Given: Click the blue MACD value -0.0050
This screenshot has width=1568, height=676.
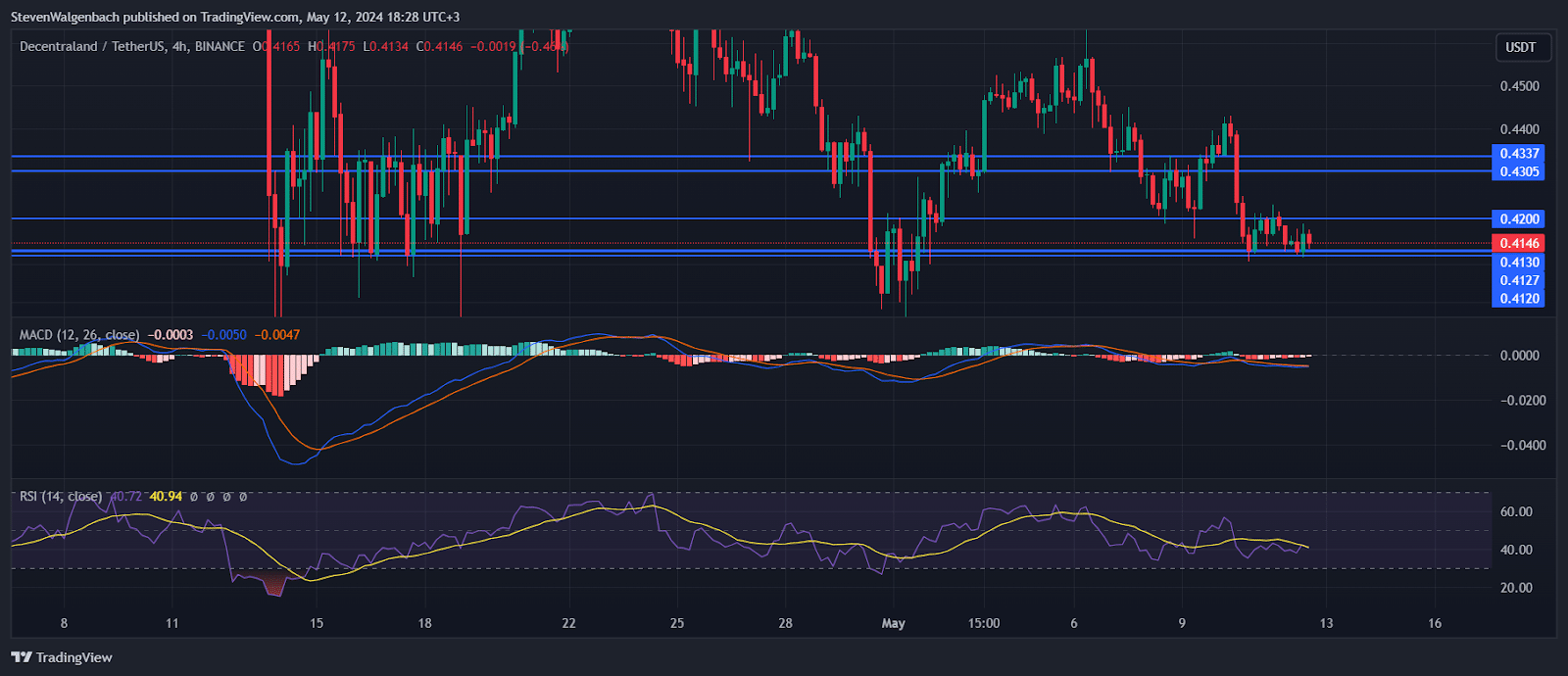Looking at the screenshot, I should pos(223,335).
